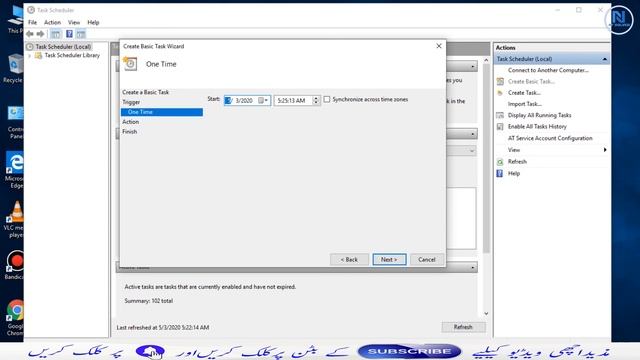Select the Action step in the wizard
The height and width of the screenshot is (360, 640).
coord(130,122)
